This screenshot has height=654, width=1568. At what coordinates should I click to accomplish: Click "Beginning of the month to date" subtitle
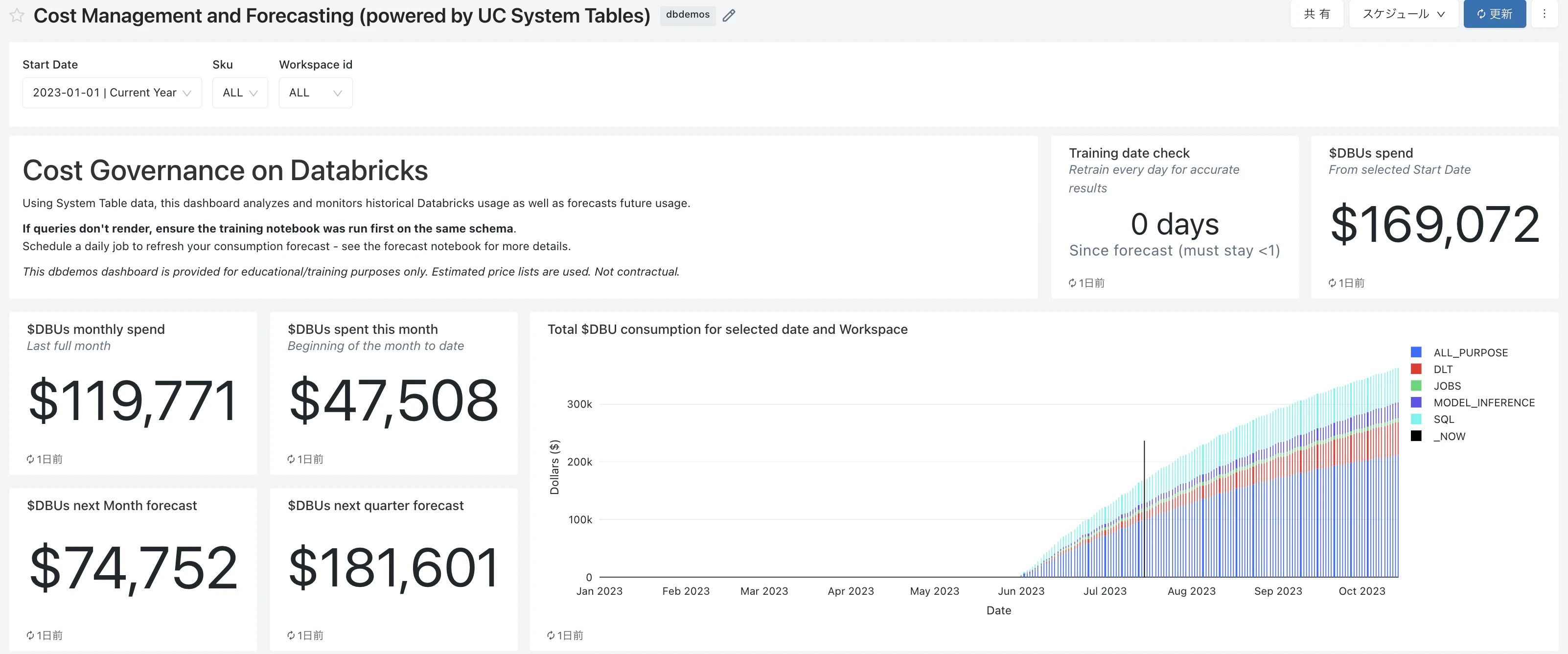375,346
